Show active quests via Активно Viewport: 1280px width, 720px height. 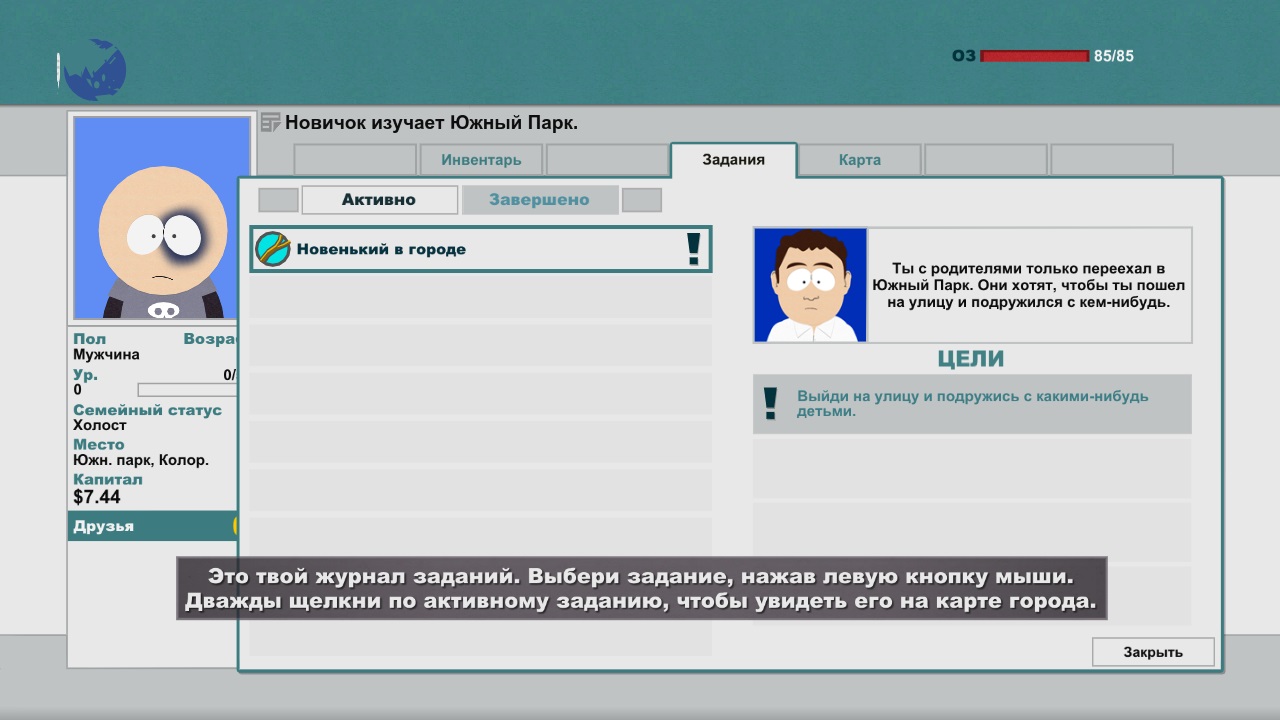tap(379, 200)
